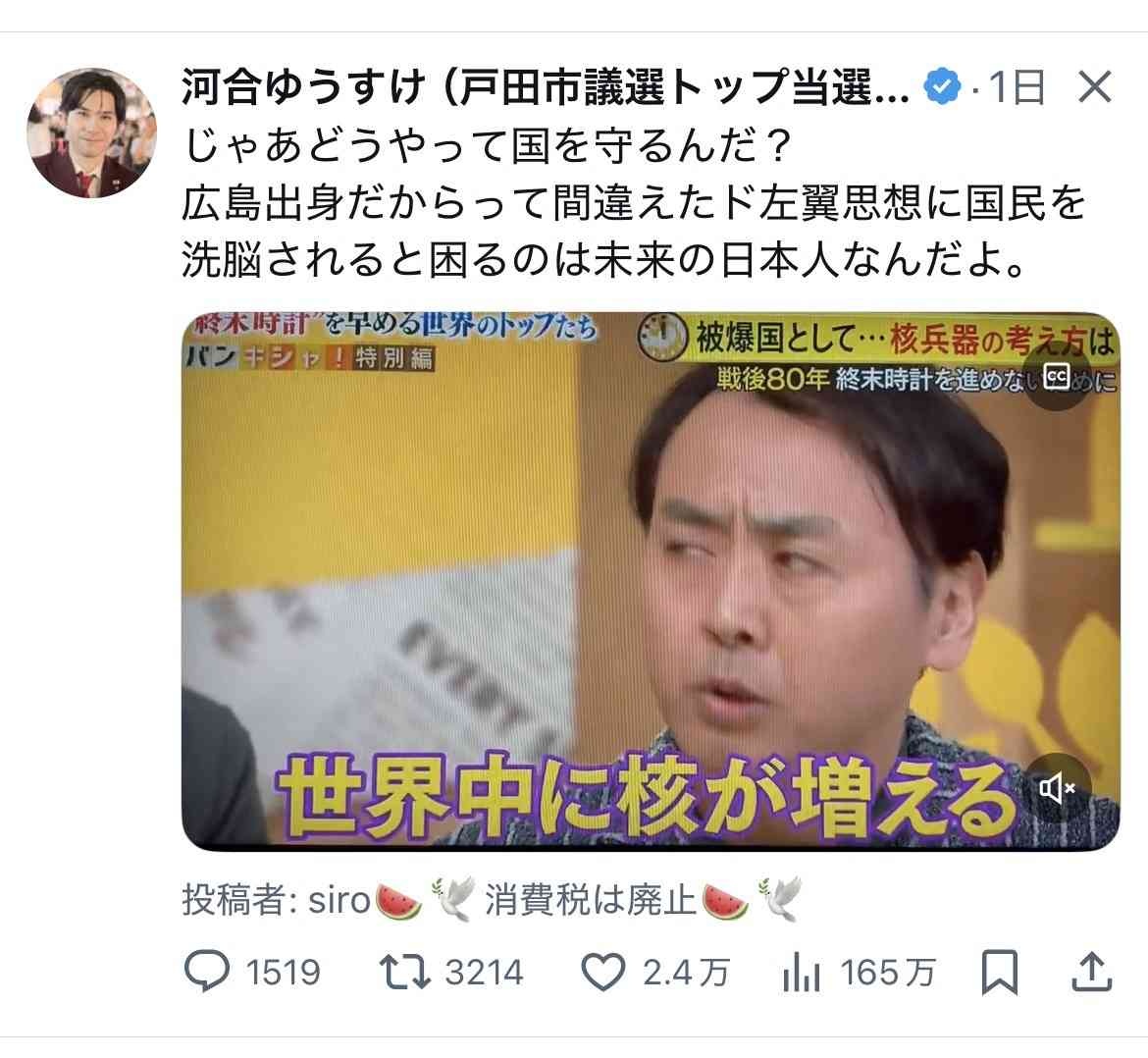The image size is (1148, 1058).
Task: Check the 165万 views count
Action: (888, 973)
